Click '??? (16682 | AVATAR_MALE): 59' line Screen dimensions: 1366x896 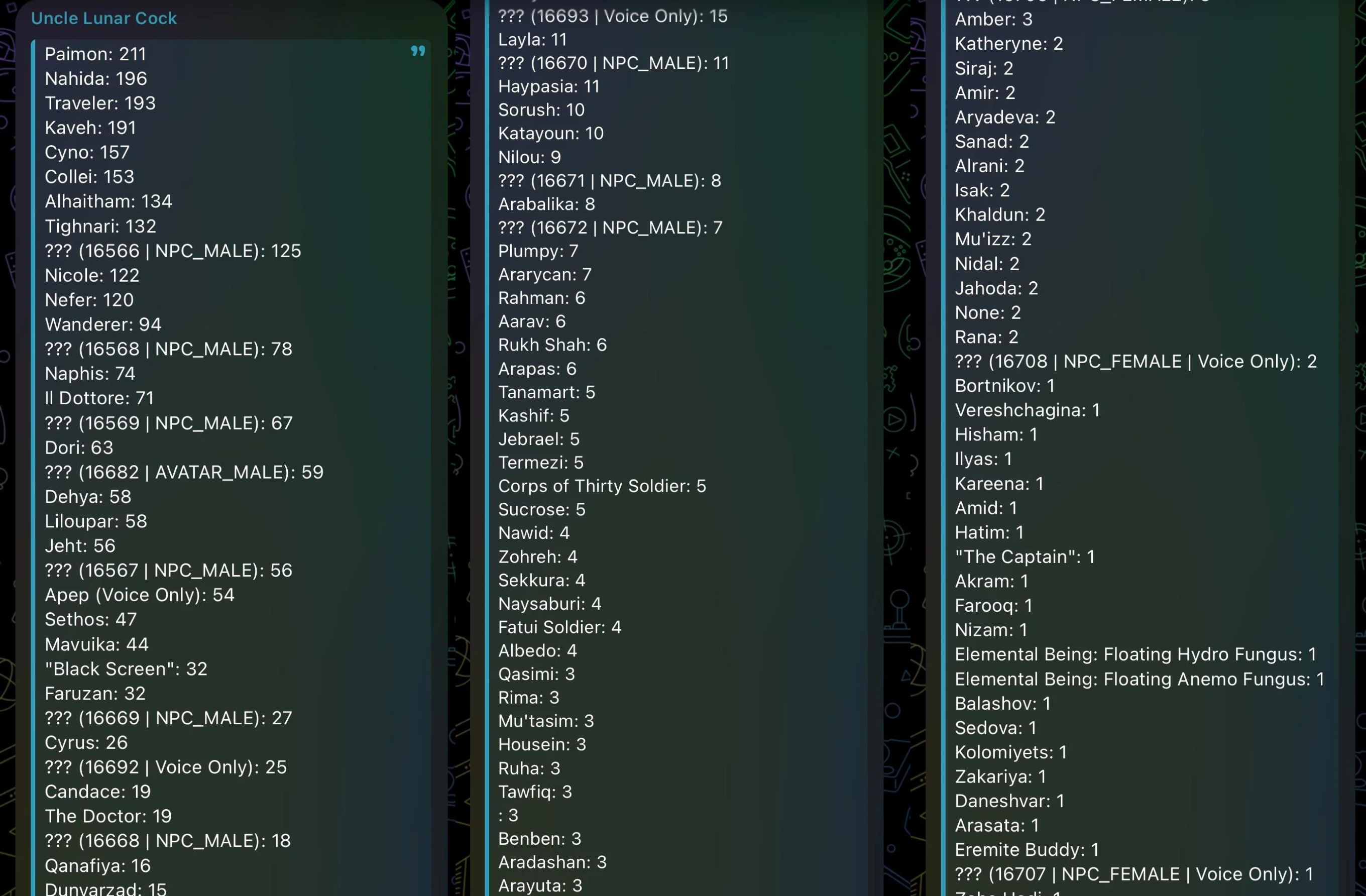pyautogui.click(x=184, y=472)
